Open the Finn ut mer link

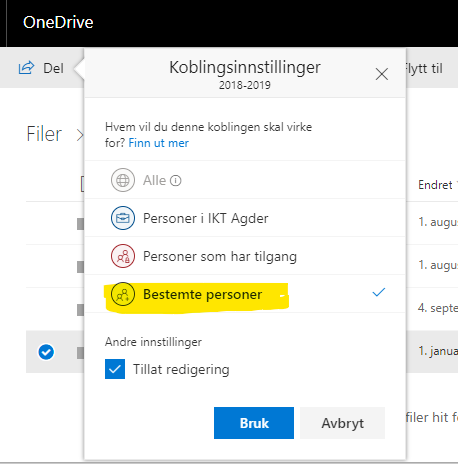(159, 143)
